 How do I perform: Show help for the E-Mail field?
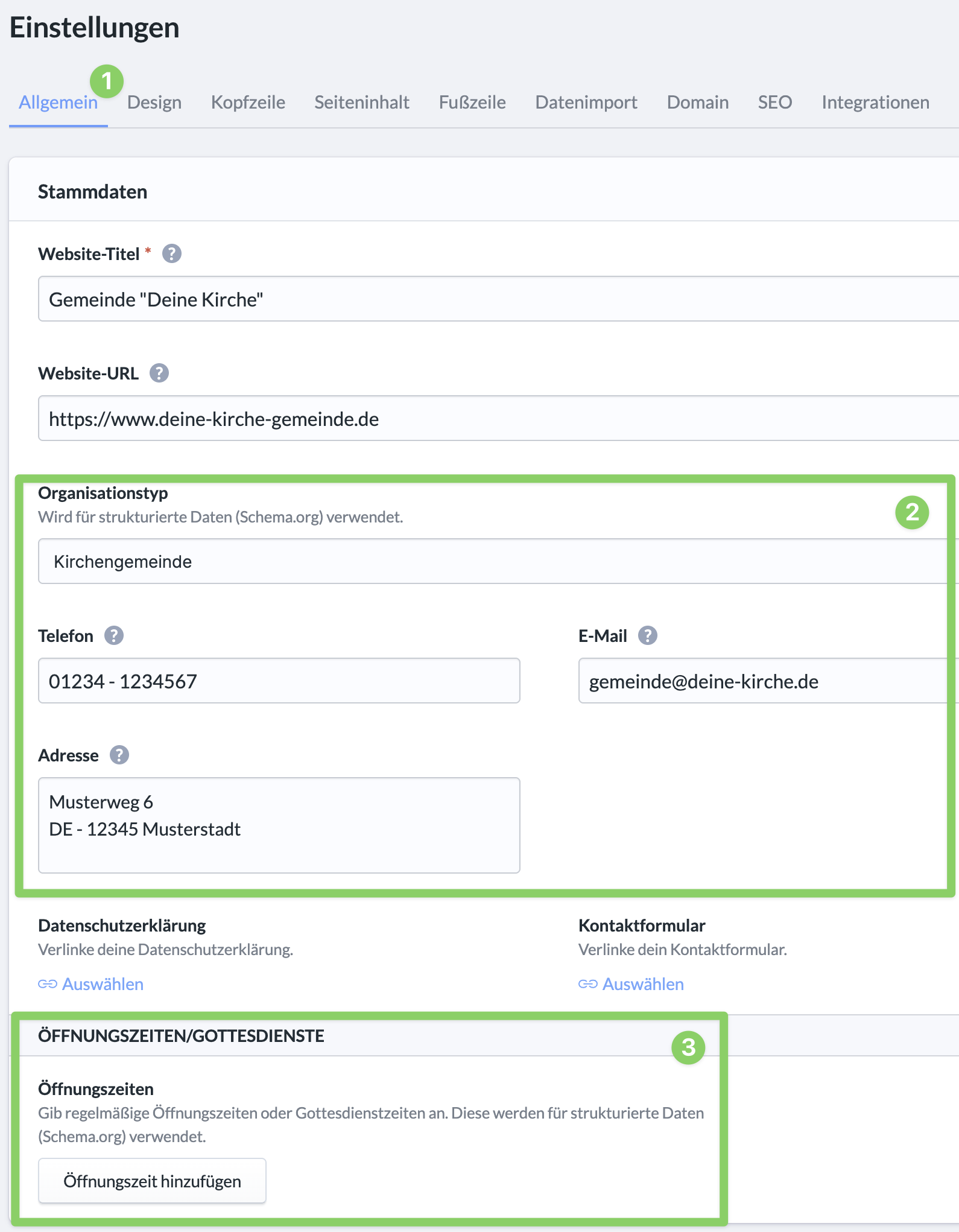pos(648,635)
